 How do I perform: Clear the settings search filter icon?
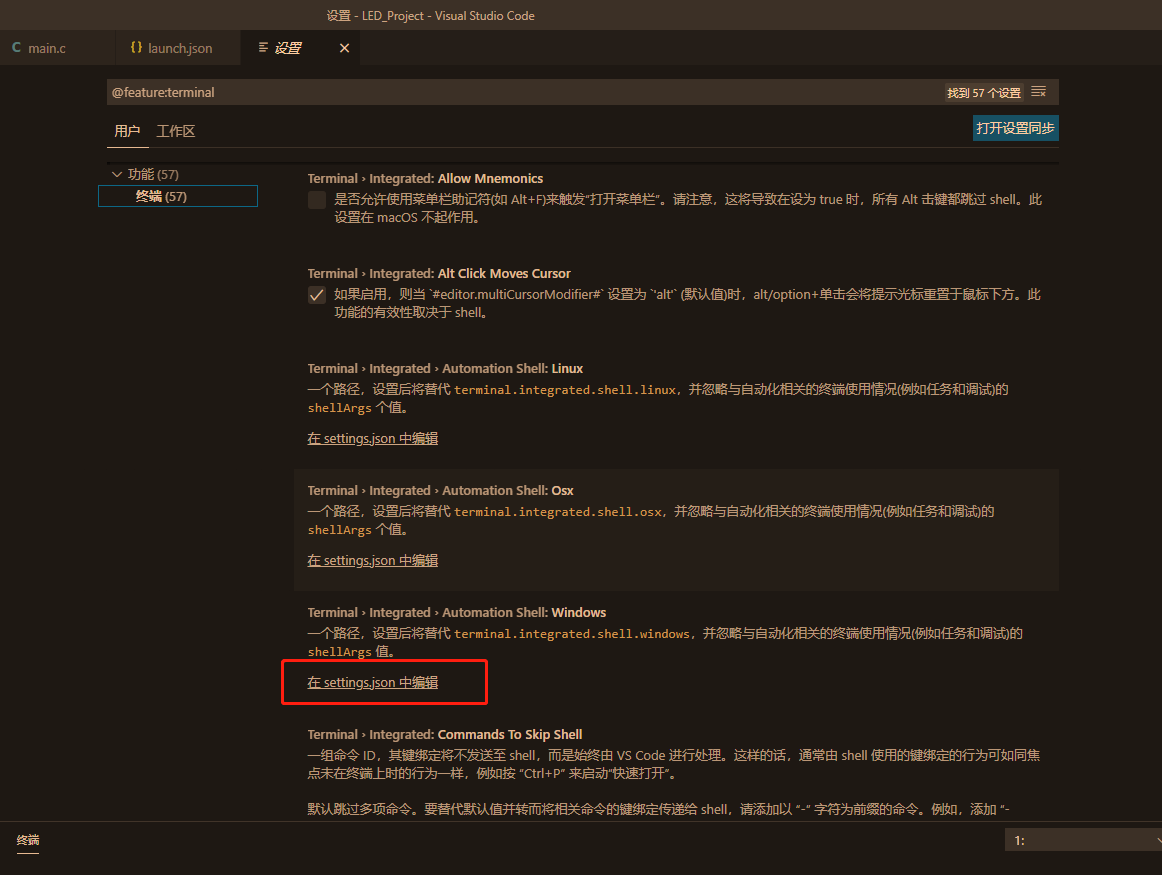1038,91
